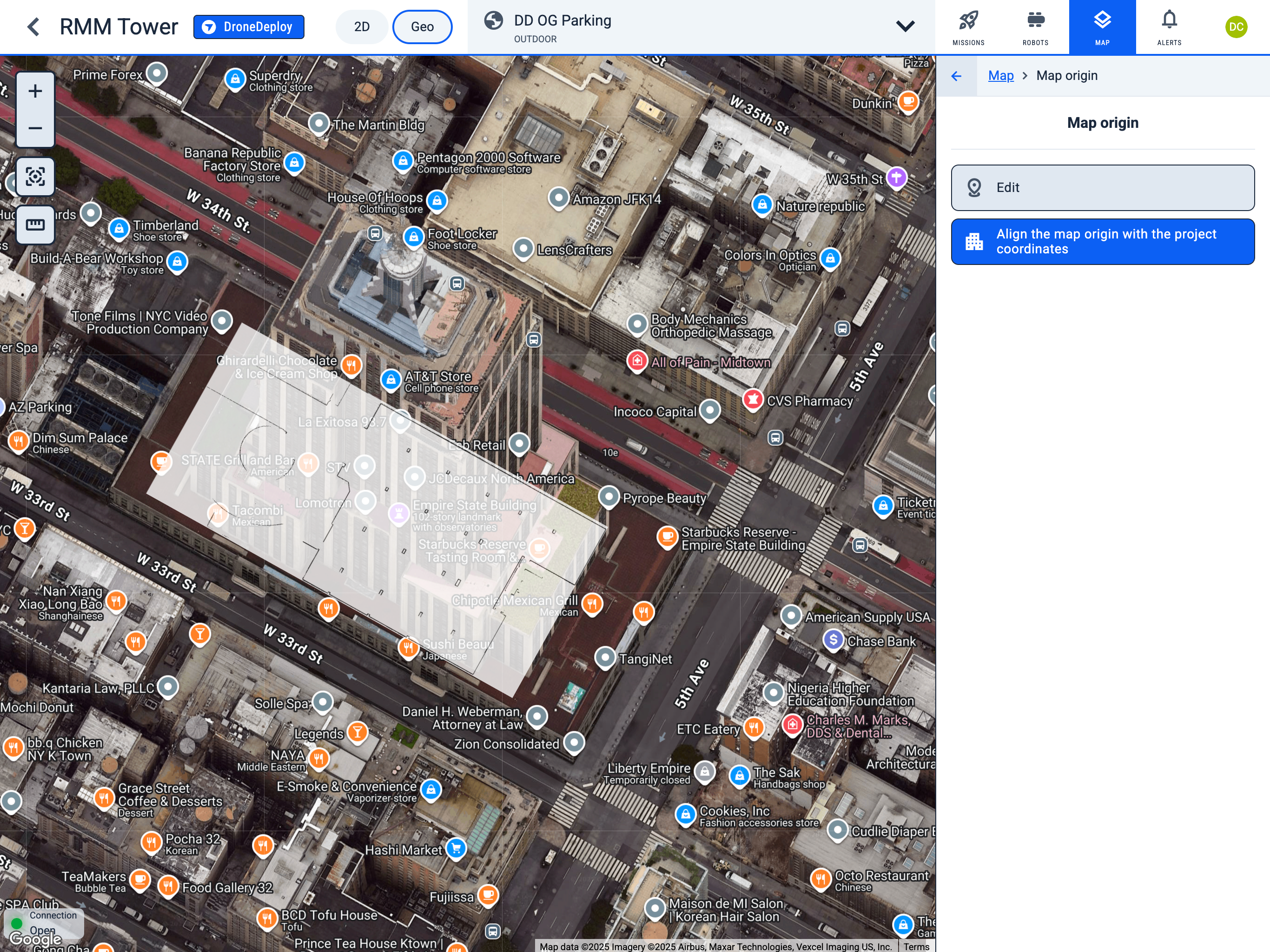The height and width of the screenshot is (952, 1270).
Task: Switch to the ROBOTS tab
Action: pos(1035,26)
